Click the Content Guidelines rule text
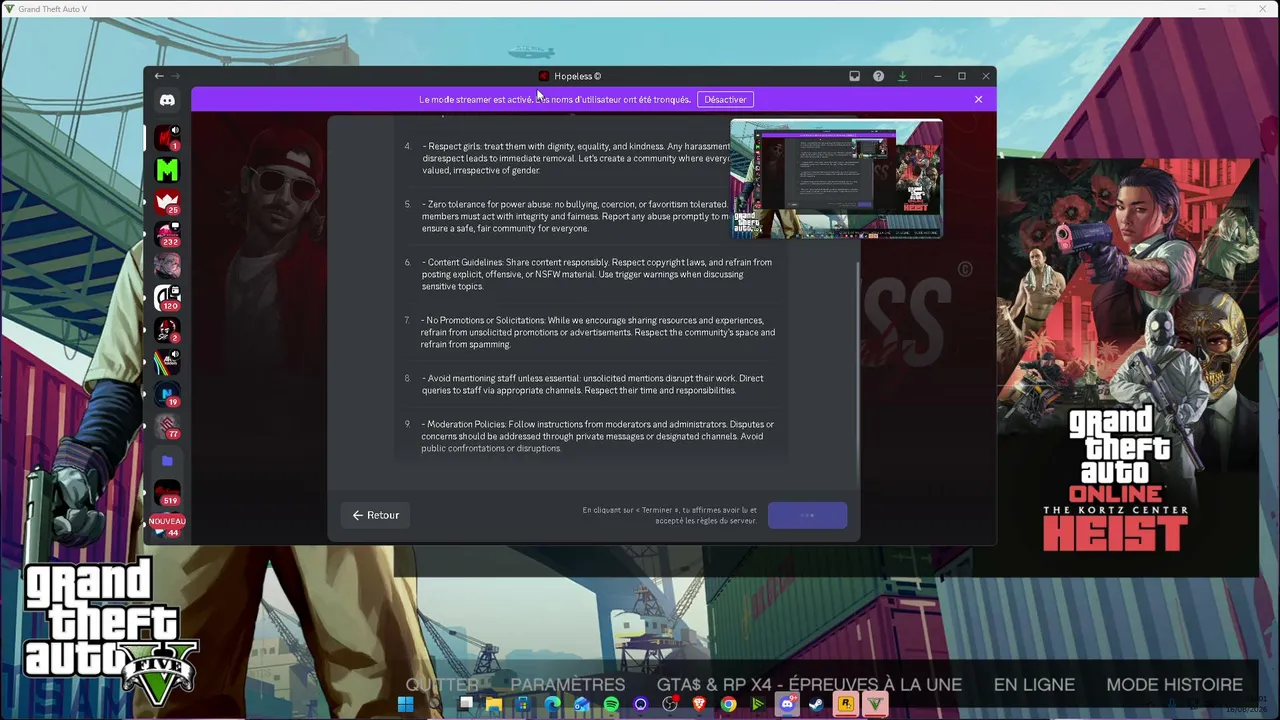1280x720 pixels. (x=597, y=274)
